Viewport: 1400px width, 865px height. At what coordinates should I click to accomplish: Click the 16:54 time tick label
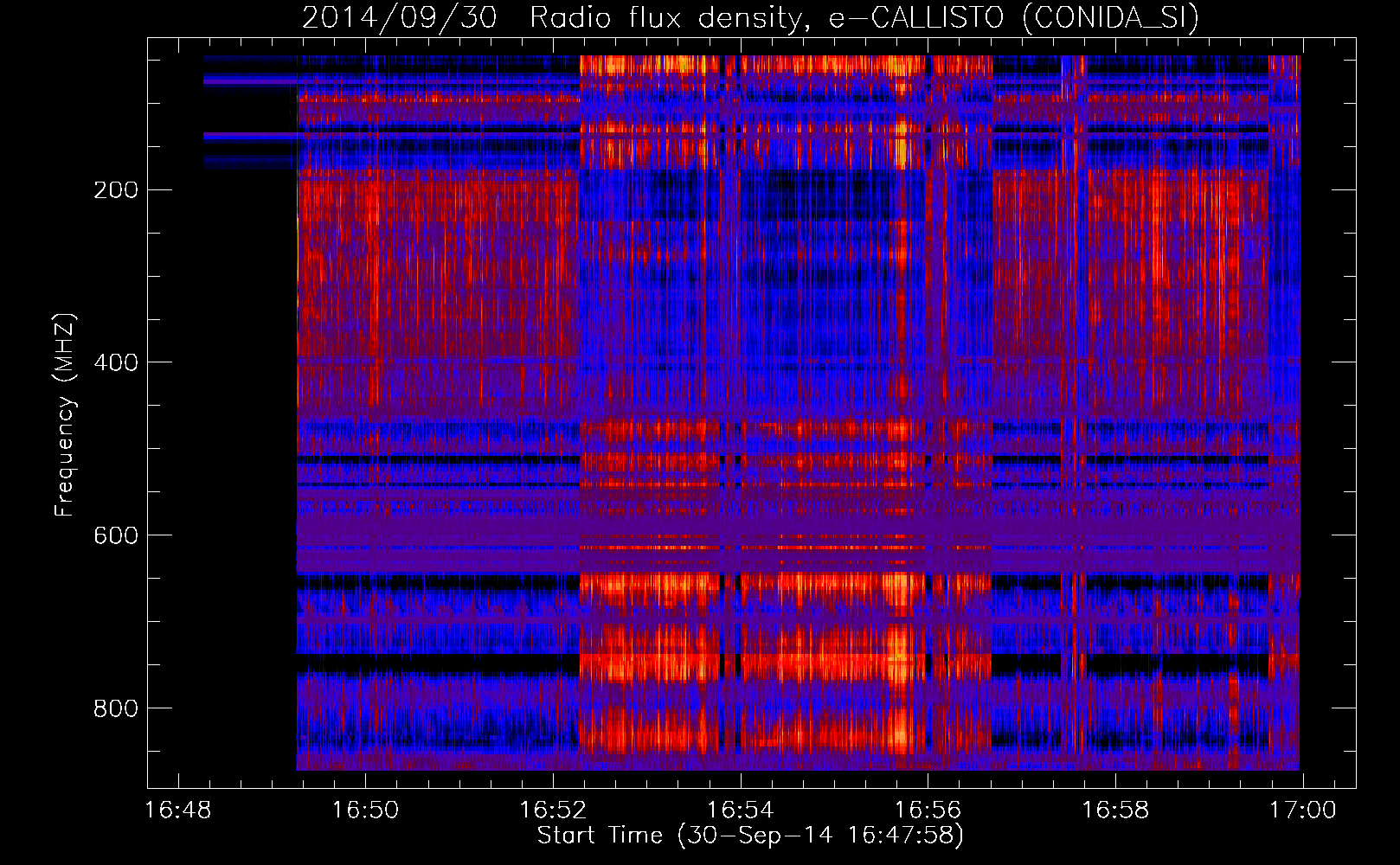741,811
